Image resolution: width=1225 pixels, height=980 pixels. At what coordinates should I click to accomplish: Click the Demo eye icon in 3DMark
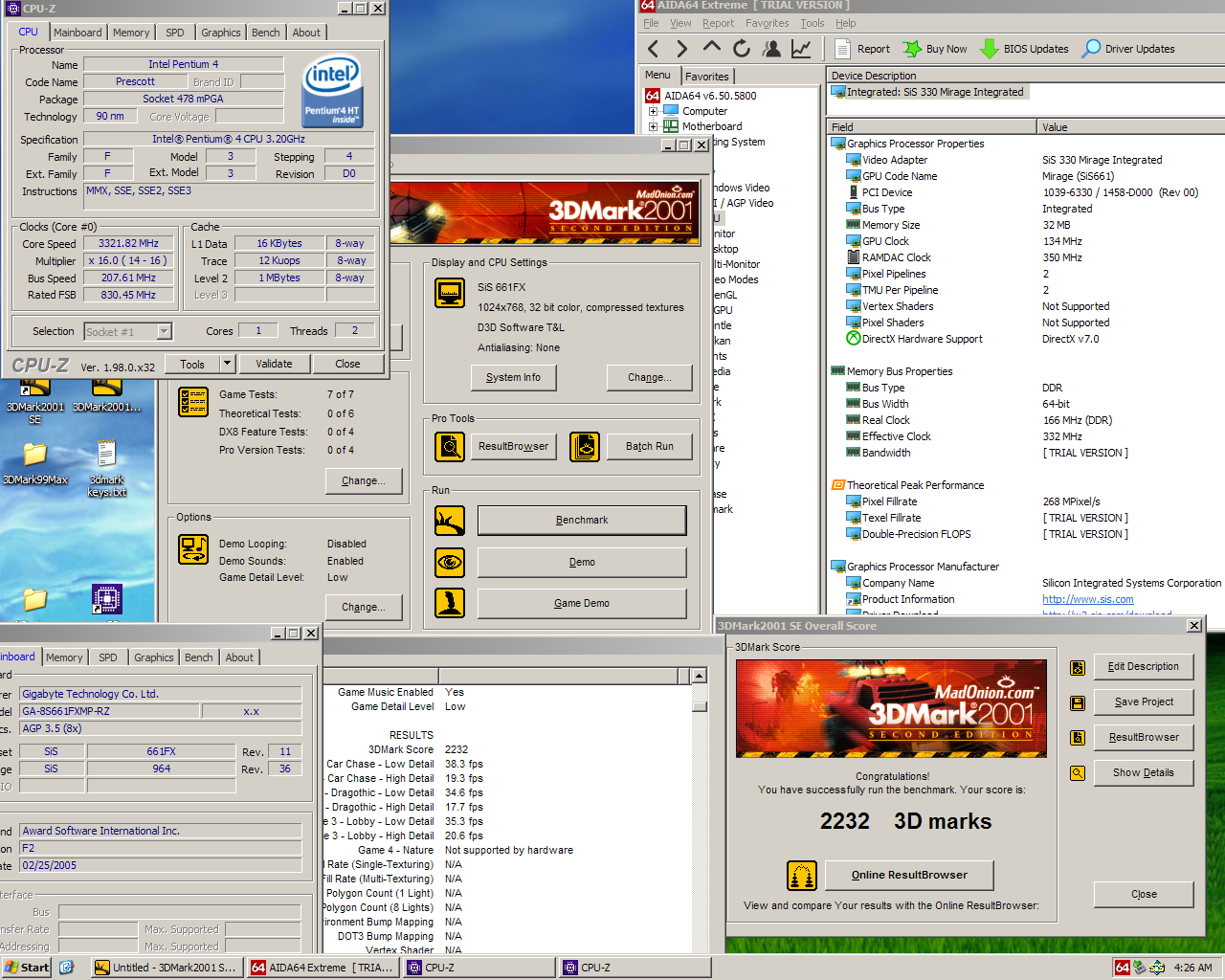tap(450, 562)
